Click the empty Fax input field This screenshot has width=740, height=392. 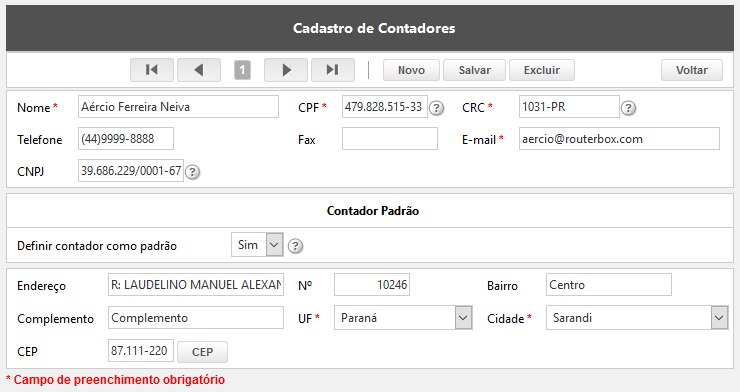[390, 139]
